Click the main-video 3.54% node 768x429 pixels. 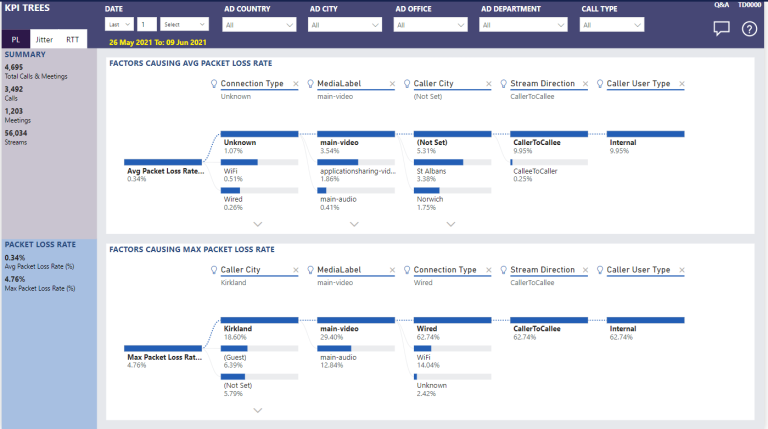coord(356,143)
